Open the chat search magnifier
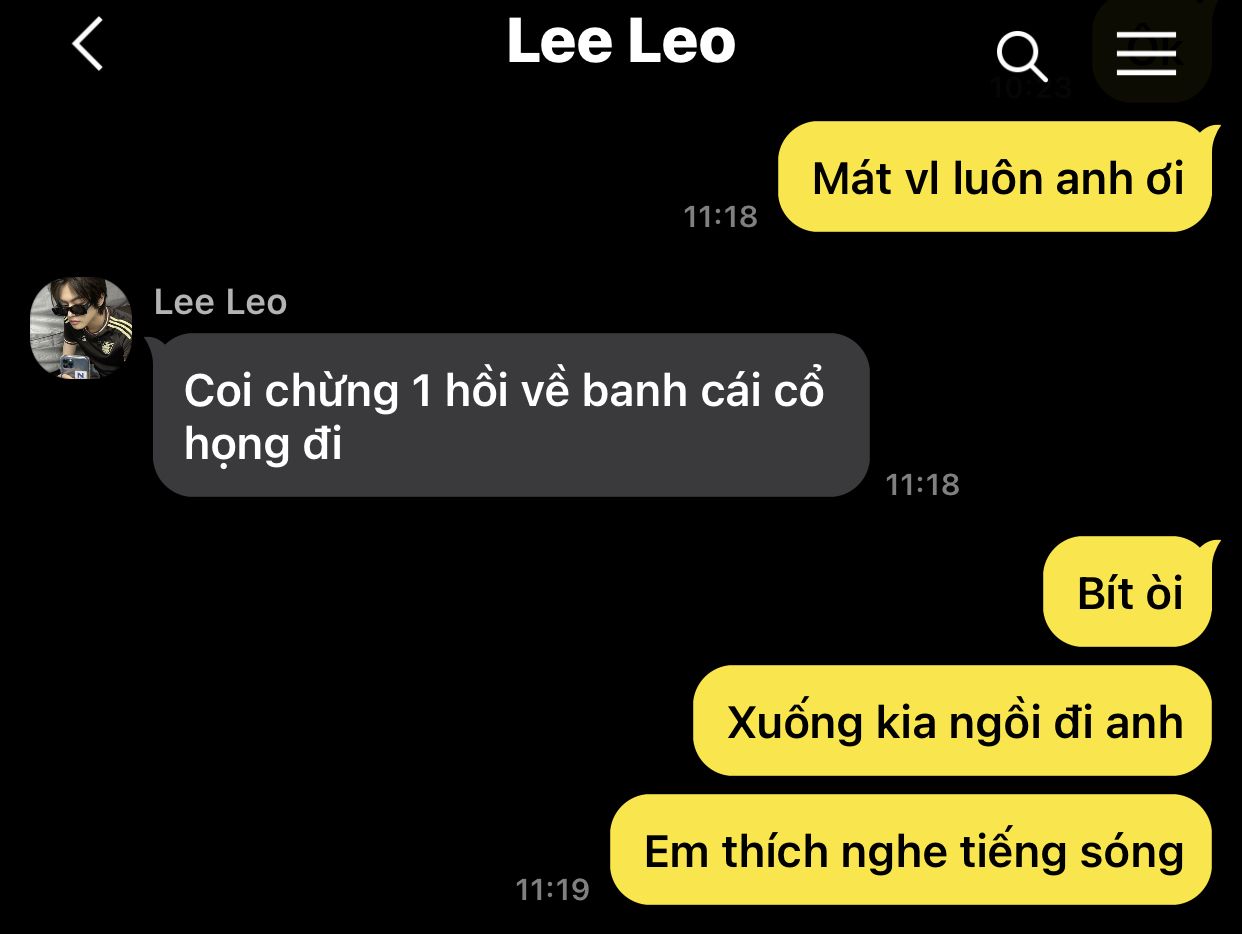The height and width of the screenshot is (934, 1242). [1022, 57]
